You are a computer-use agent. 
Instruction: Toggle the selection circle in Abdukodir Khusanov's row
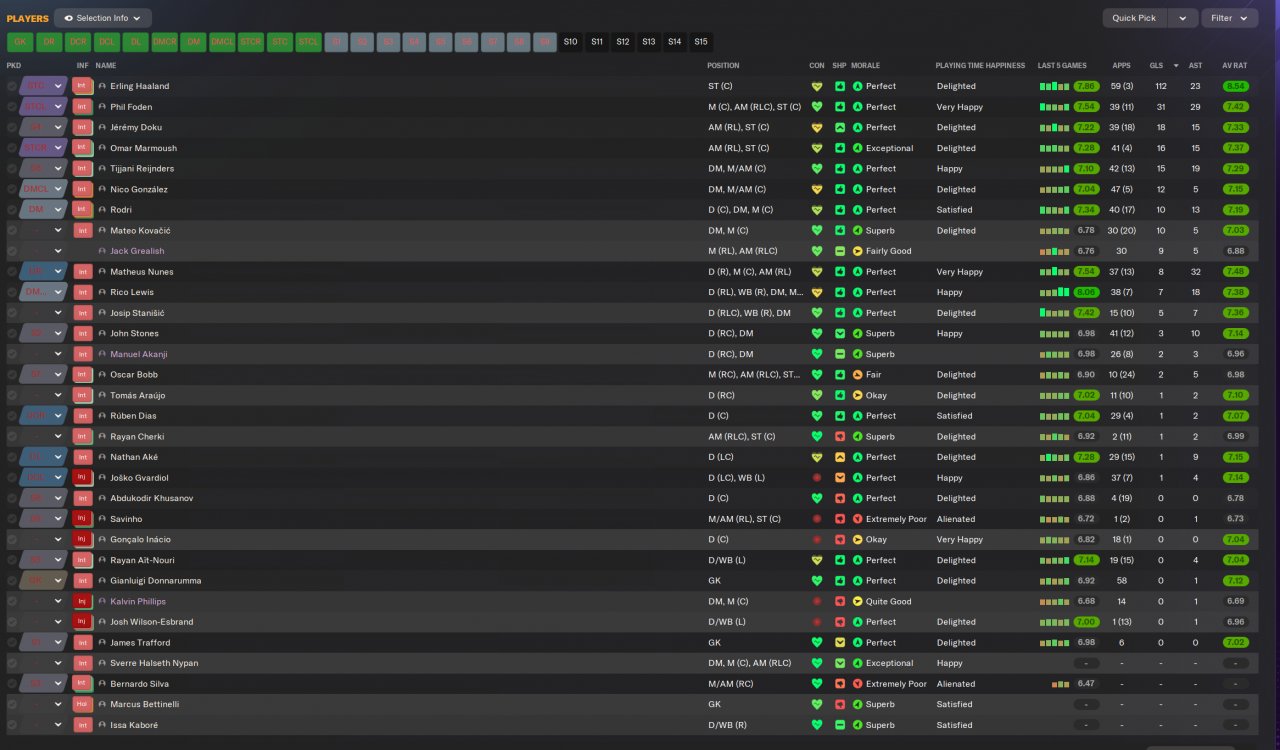pyautogui.click(x=12, y=498)
